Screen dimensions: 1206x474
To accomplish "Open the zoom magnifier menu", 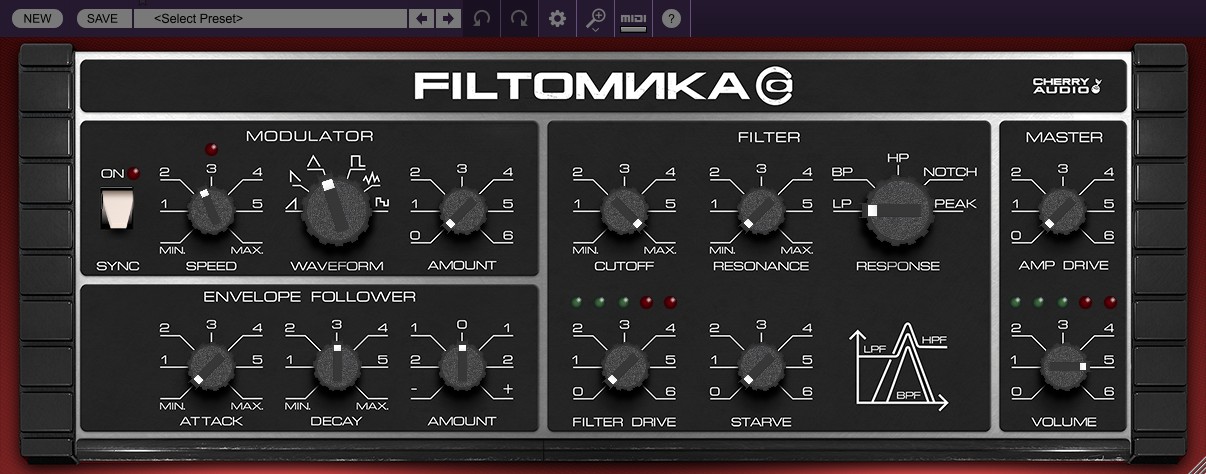I will pyautogui.click(x=596, y=18).
